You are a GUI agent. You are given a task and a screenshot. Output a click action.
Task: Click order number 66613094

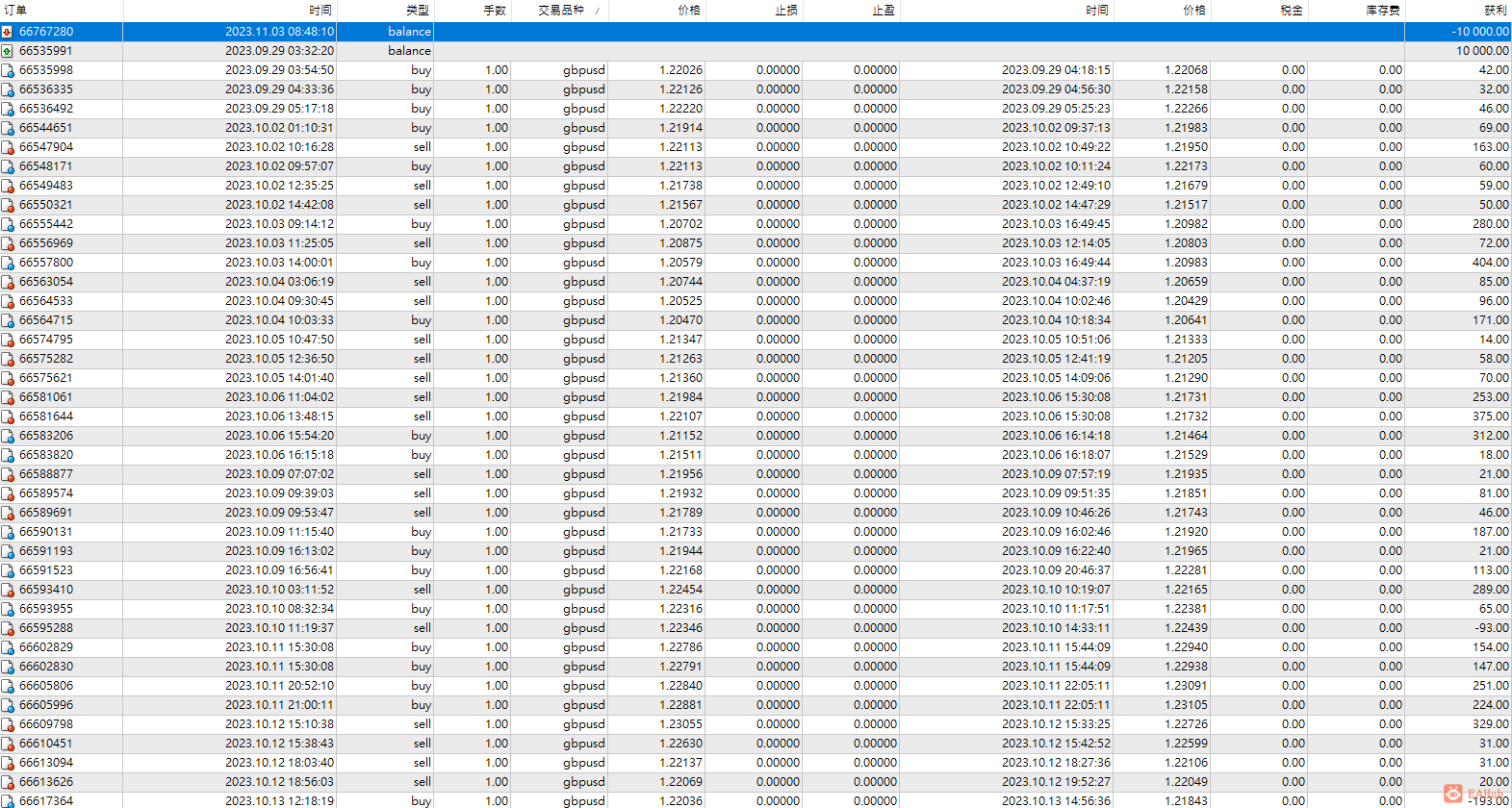[46, 763]
